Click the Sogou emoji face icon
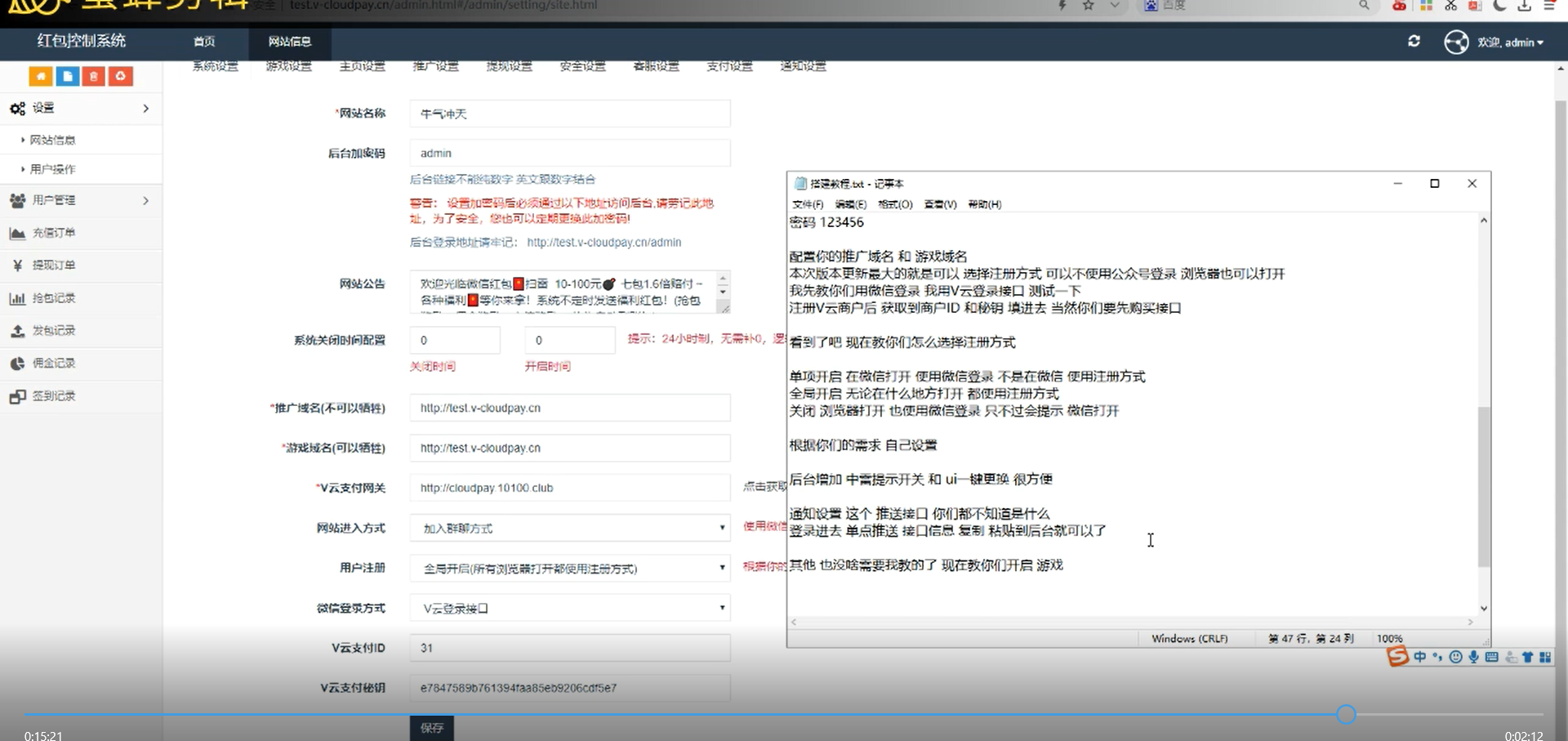The height and width of the screenshot is (741, 1568). pyautogui.click(x=1455, y=657)
